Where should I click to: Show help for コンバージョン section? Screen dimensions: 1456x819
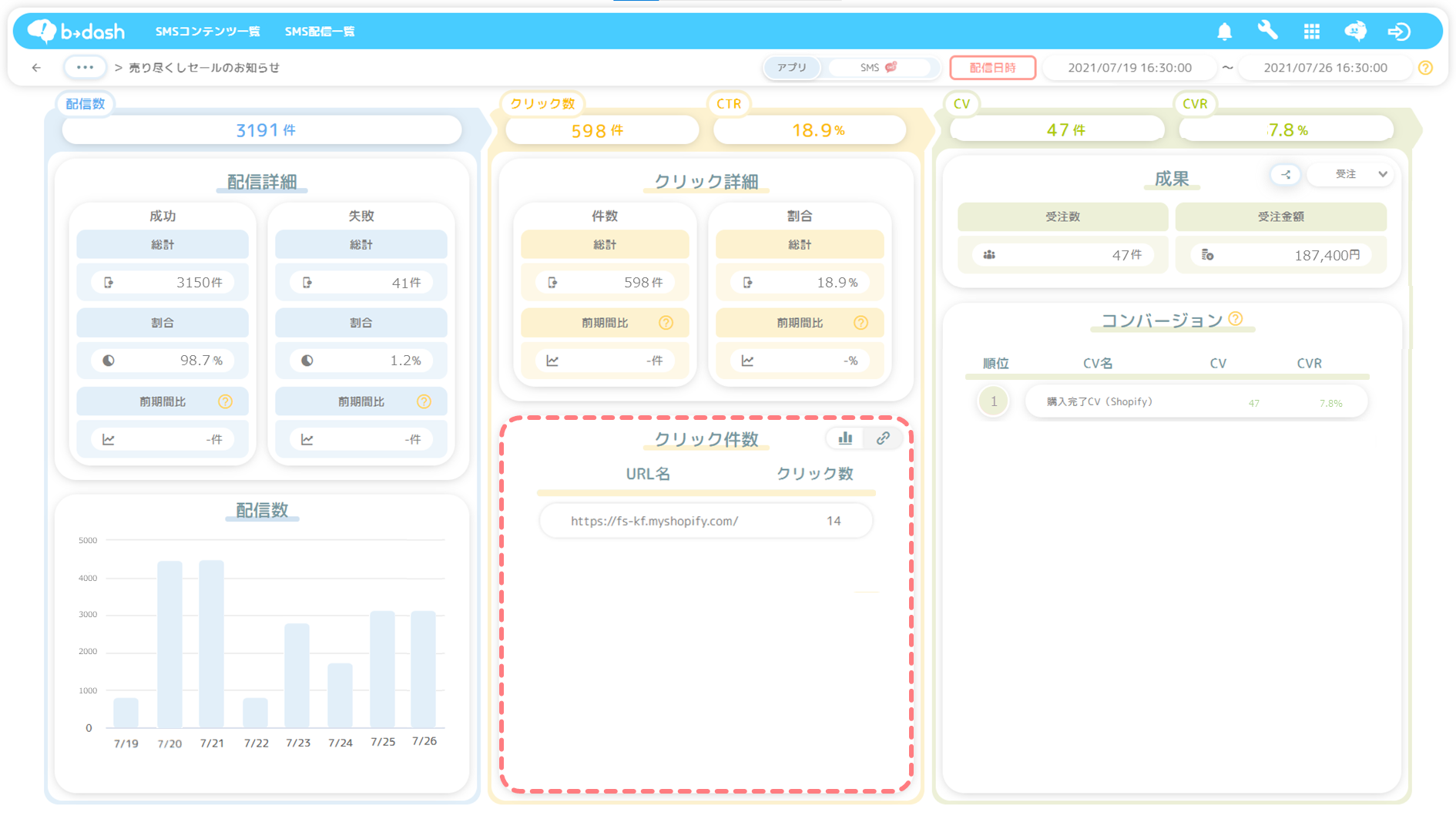(1236, 319)
